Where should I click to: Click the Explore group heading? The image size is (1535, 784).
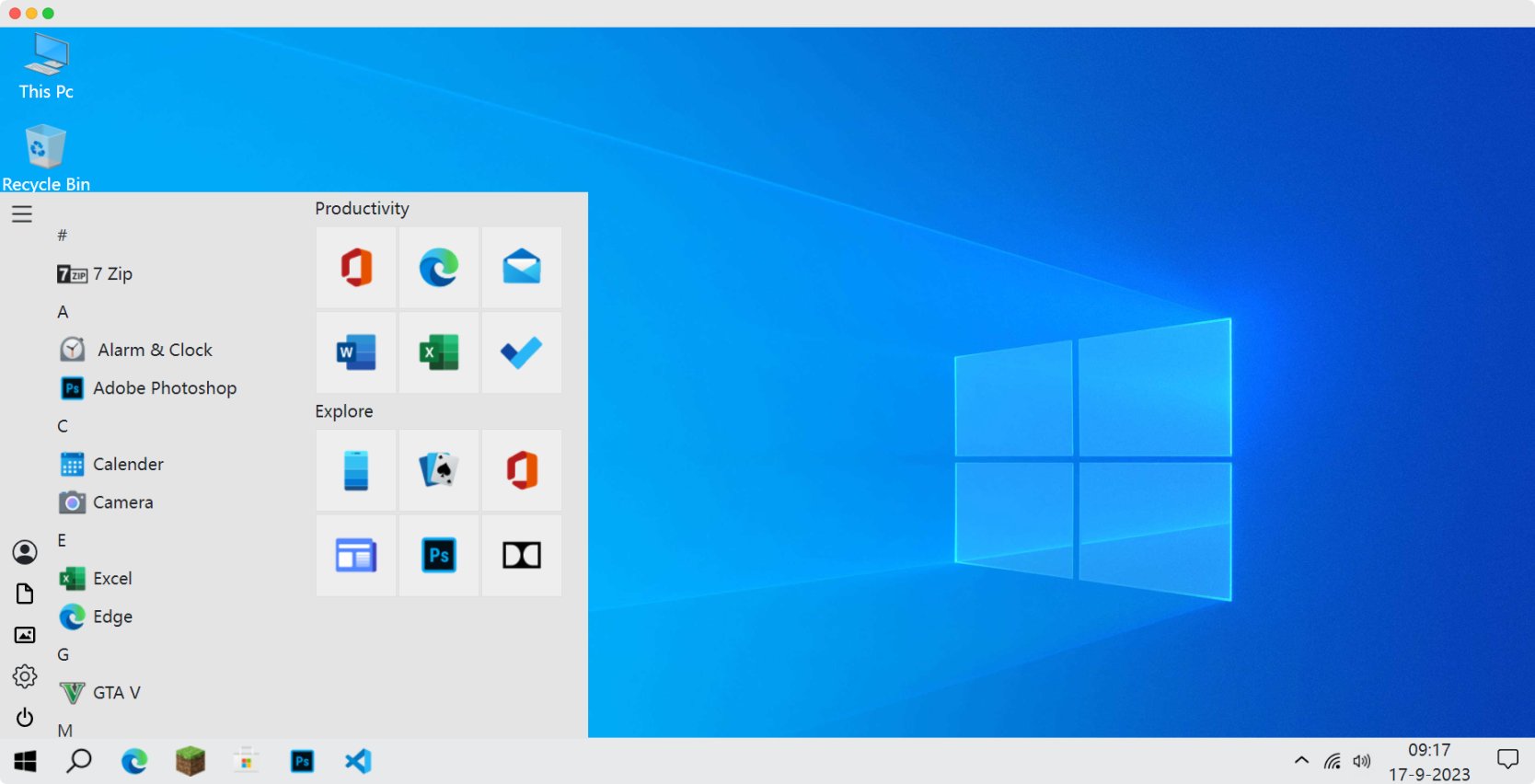[344, 411]
